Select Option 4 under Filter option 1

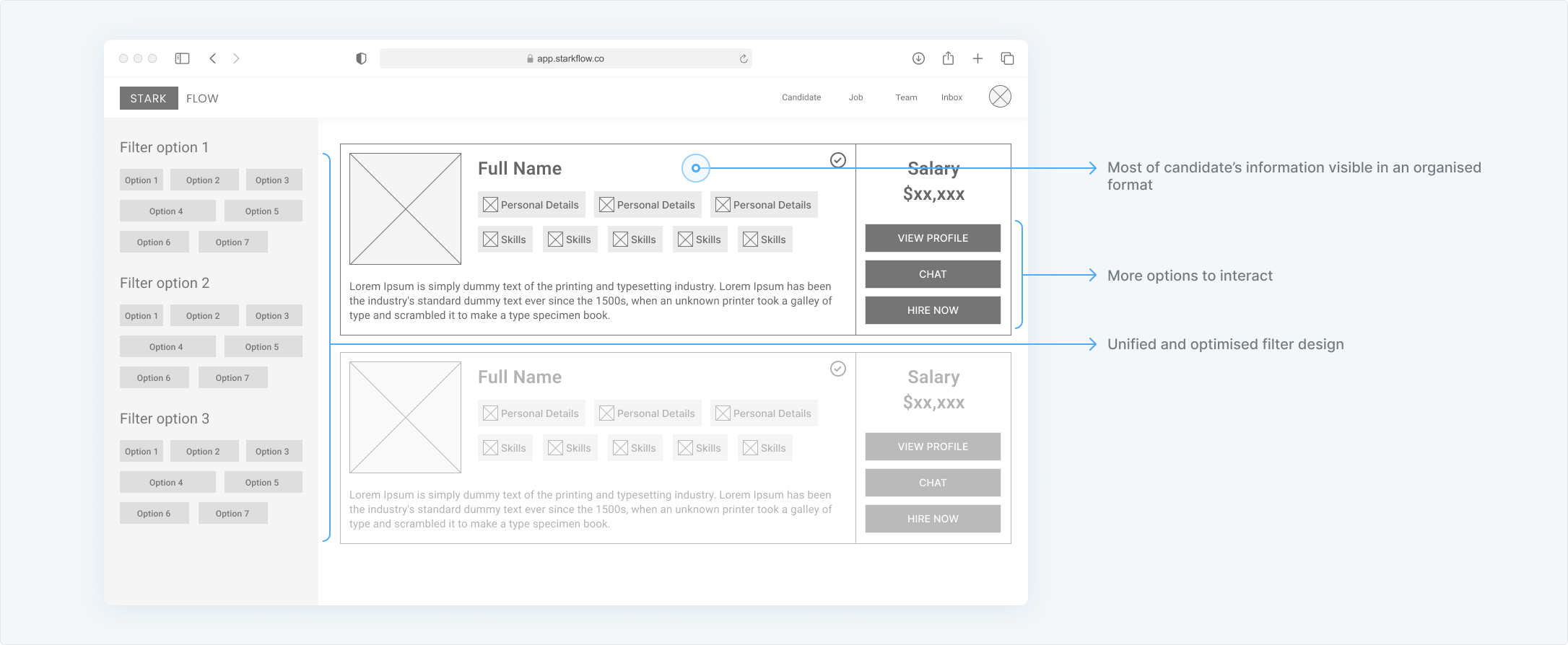click(167, 211)
